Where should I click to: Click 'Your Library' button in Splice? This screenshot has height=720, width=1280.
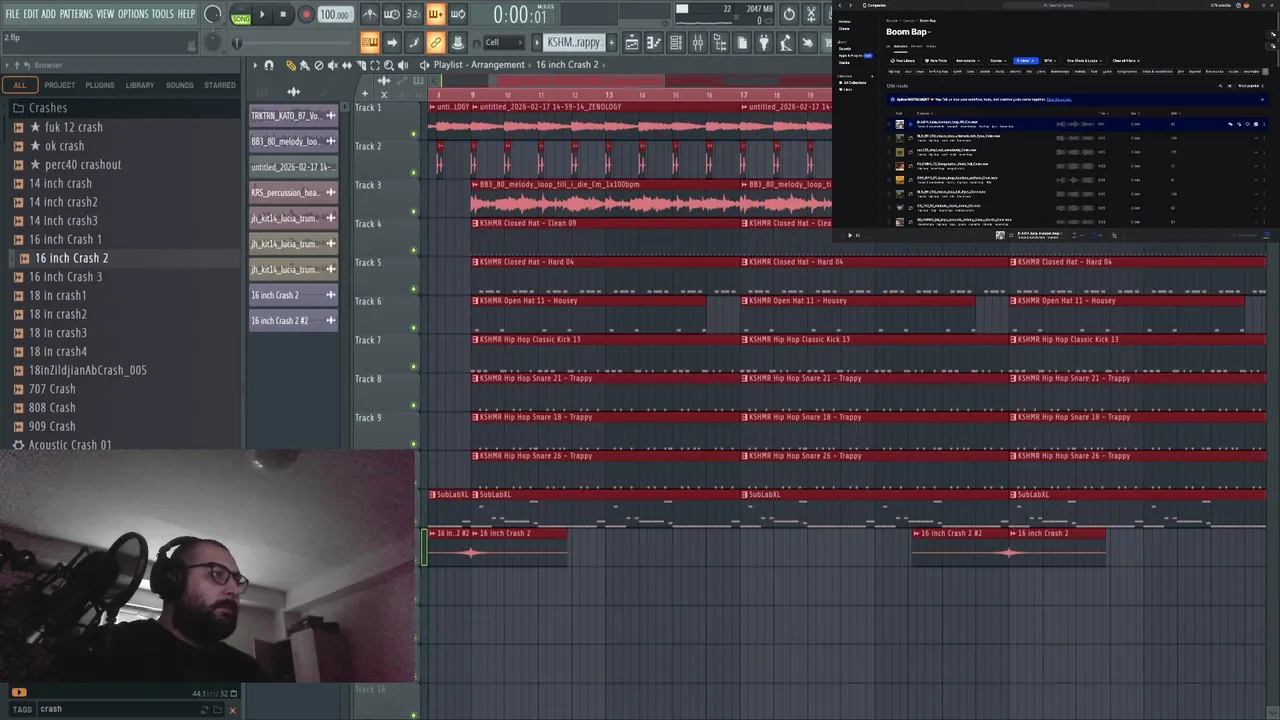point(903,60)
